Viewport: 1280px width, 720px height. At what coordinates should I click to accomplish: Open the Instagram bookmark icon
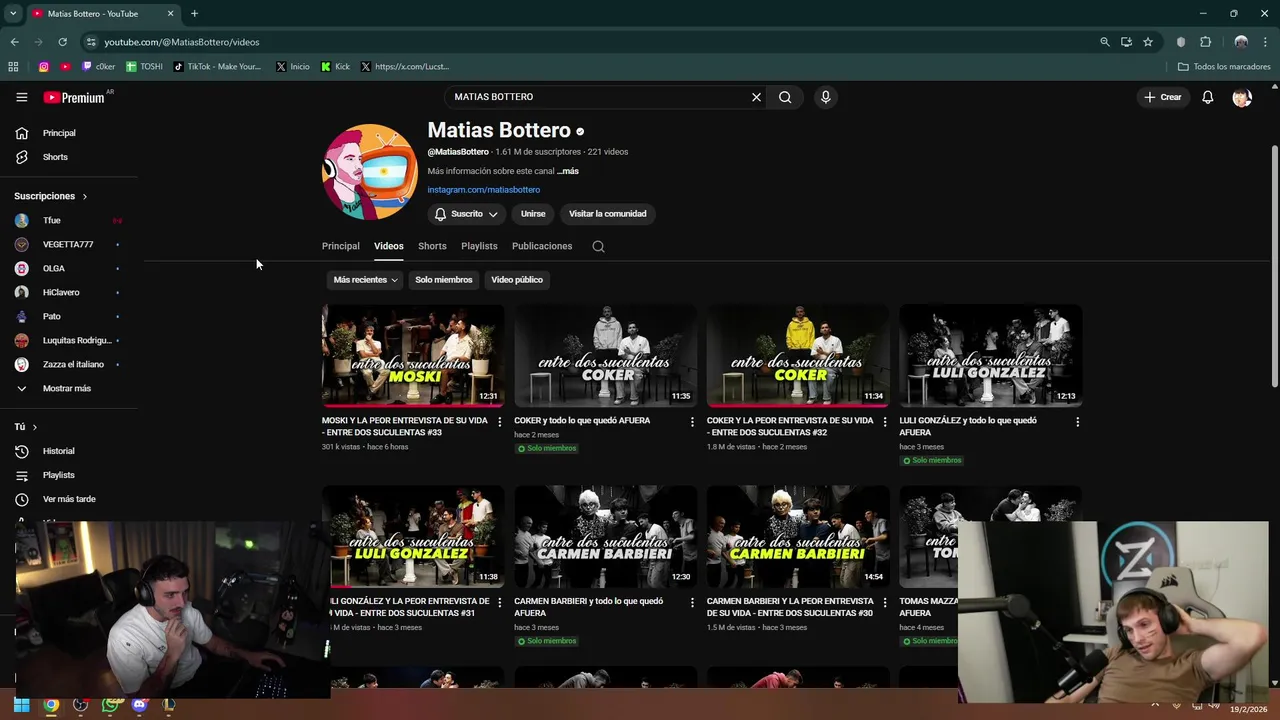pos(43,67)
